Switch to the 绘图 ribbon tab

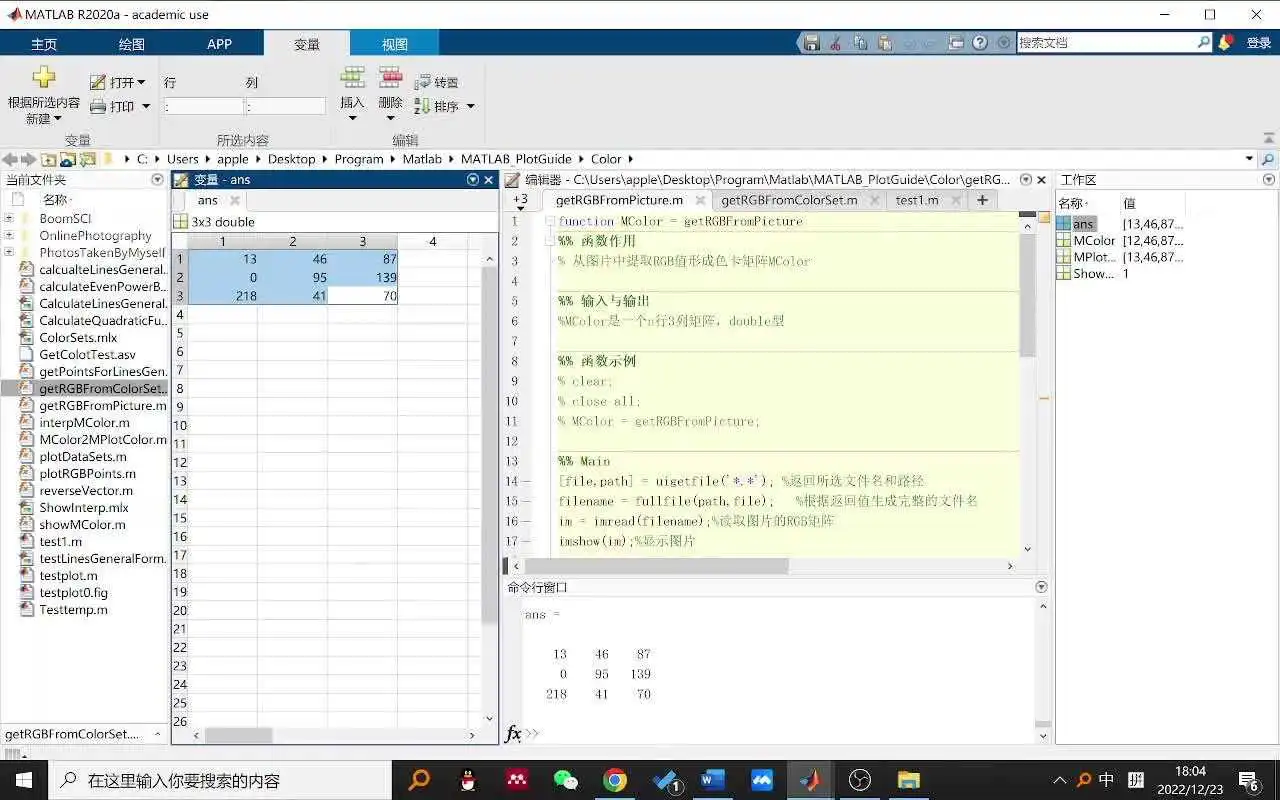[x=132, y=44]
